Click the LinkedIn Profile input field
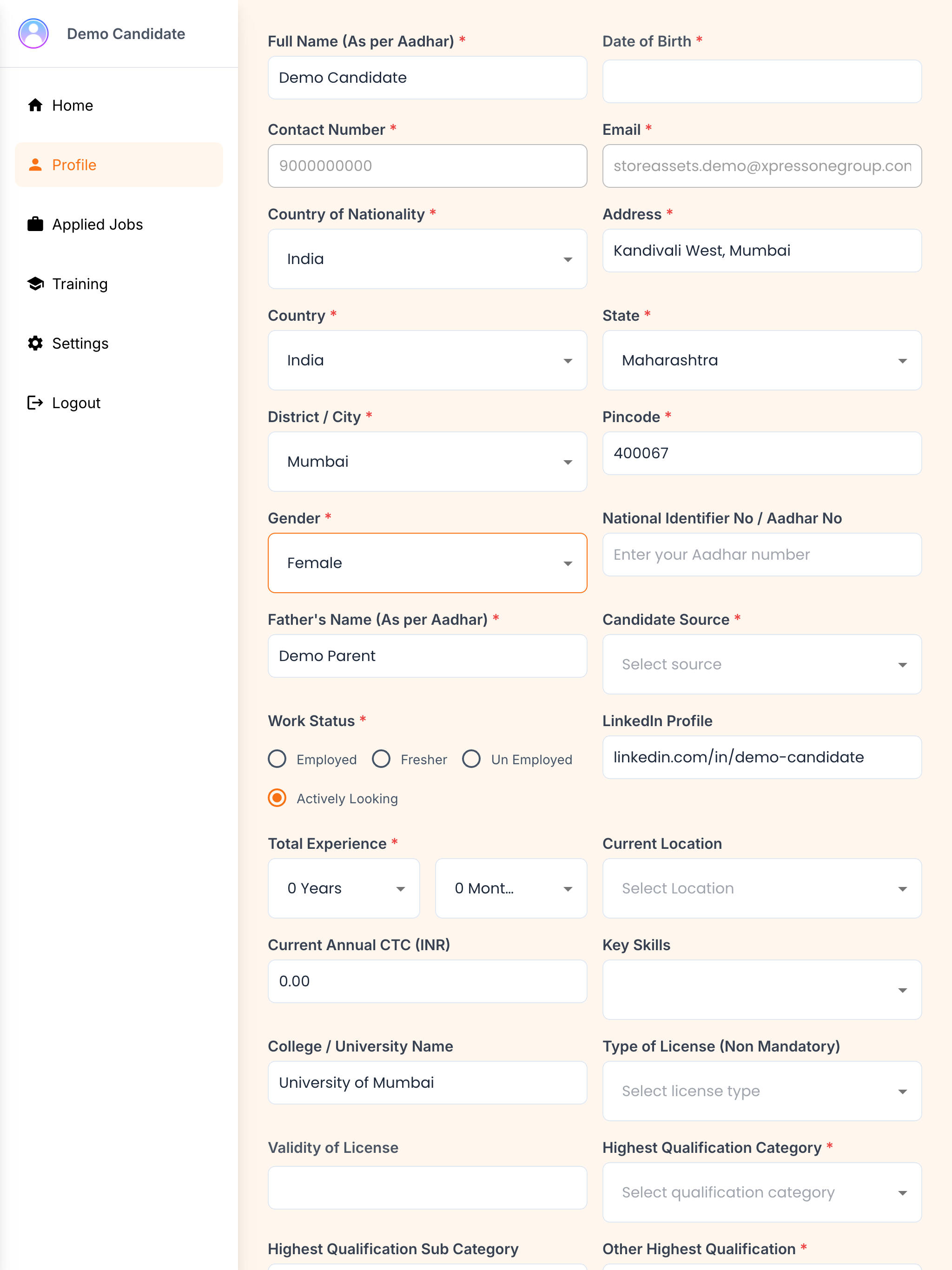Image resolution: width=952 pixels, height=1270 pixels. 762,757
